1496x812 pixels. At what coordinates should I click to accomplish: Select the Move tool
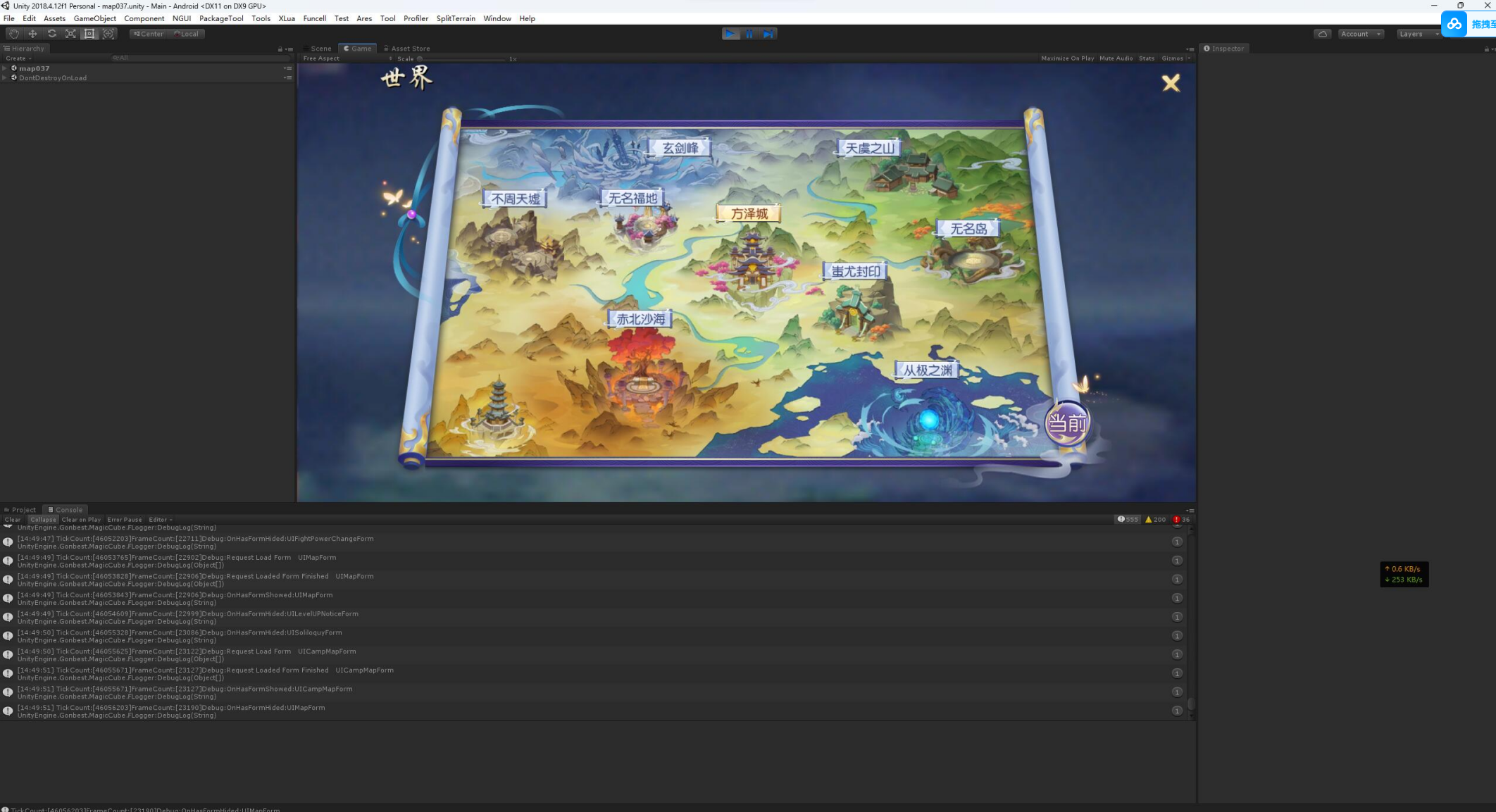coord(32,34)
